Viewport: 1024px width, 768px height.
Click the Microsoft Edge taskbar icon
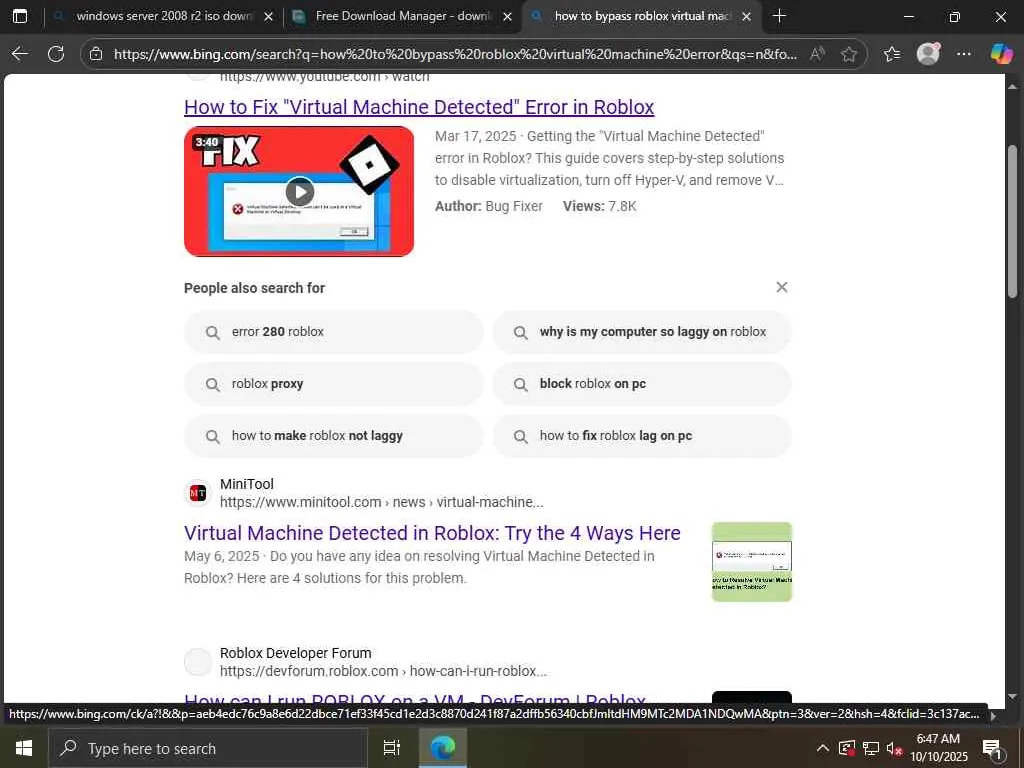coord(443,748)
